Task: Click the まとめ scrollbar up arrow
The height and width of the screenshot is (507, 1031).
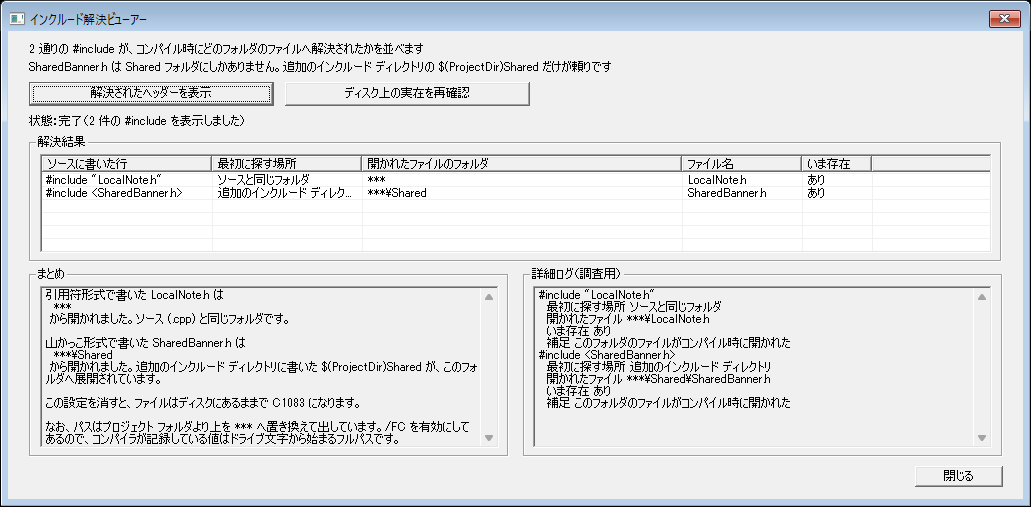Action: [489, 297]
